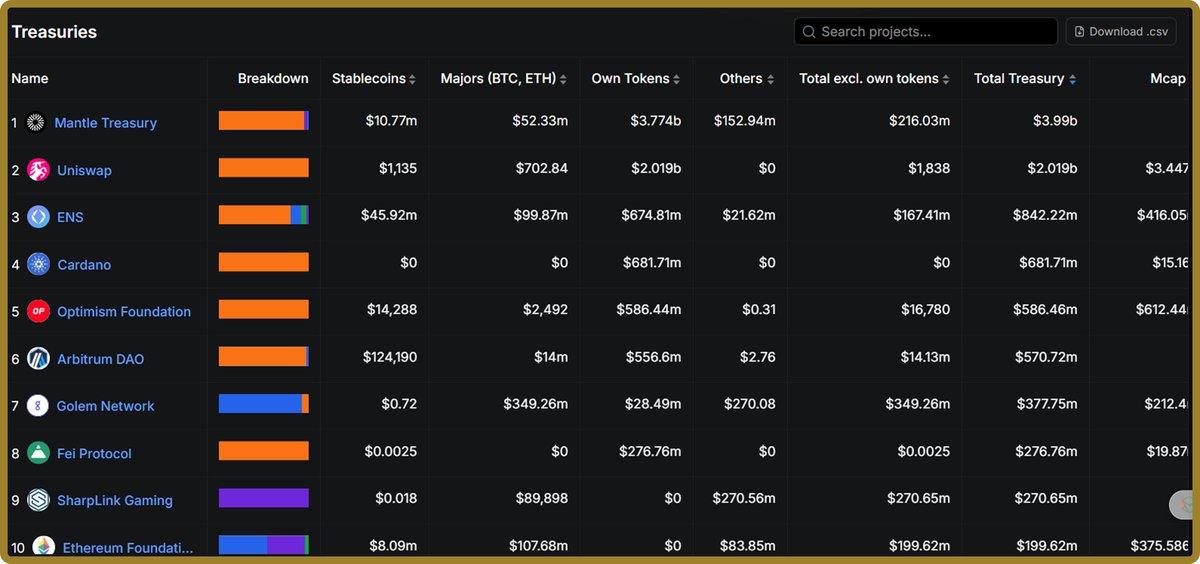Open the Arbitrum DAO link
Viewport: 1200px width, 564px height.
100,358
